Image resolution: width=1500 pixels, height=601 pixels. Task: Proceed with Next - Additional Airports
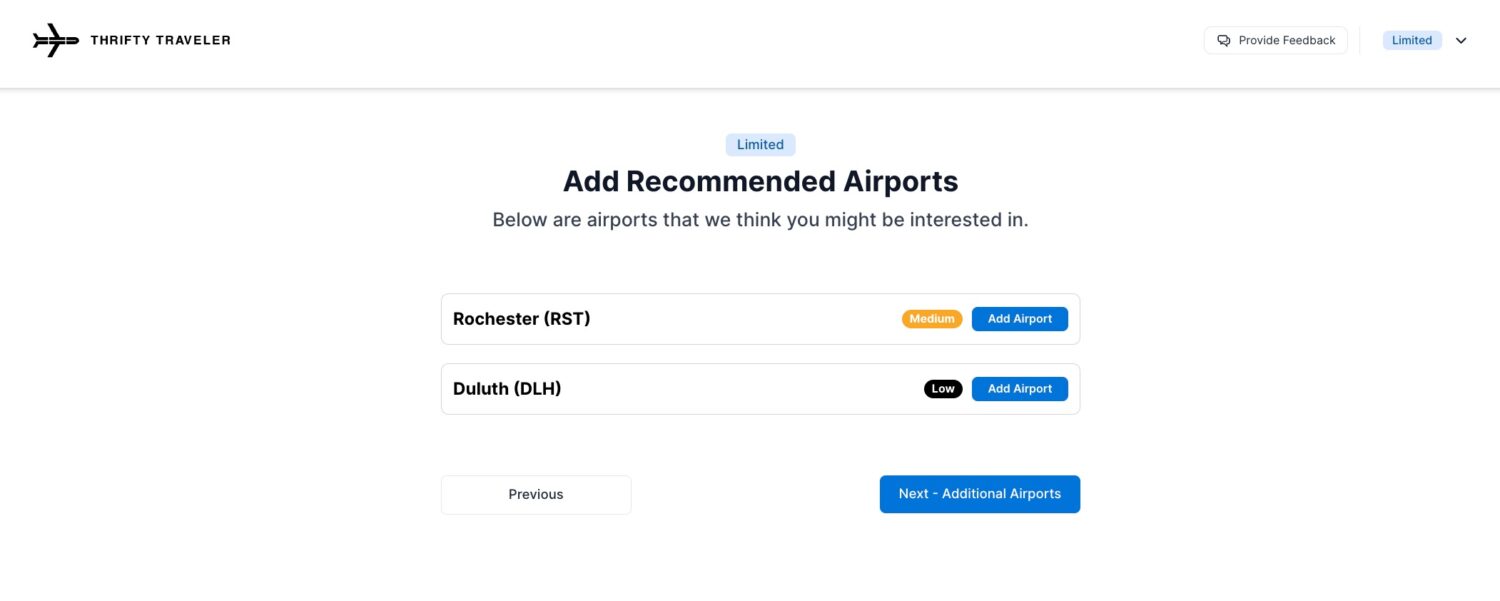click(979, 493)
